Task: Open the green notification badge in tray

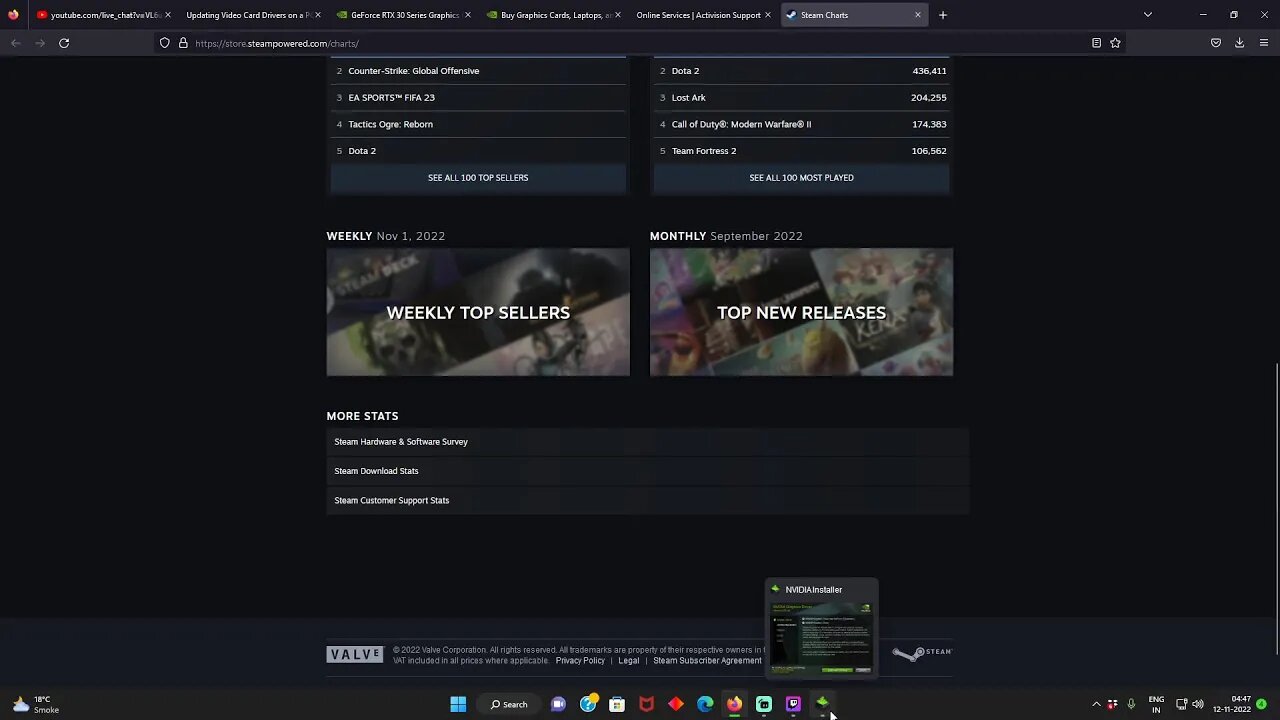Action: pos(1262,704)
